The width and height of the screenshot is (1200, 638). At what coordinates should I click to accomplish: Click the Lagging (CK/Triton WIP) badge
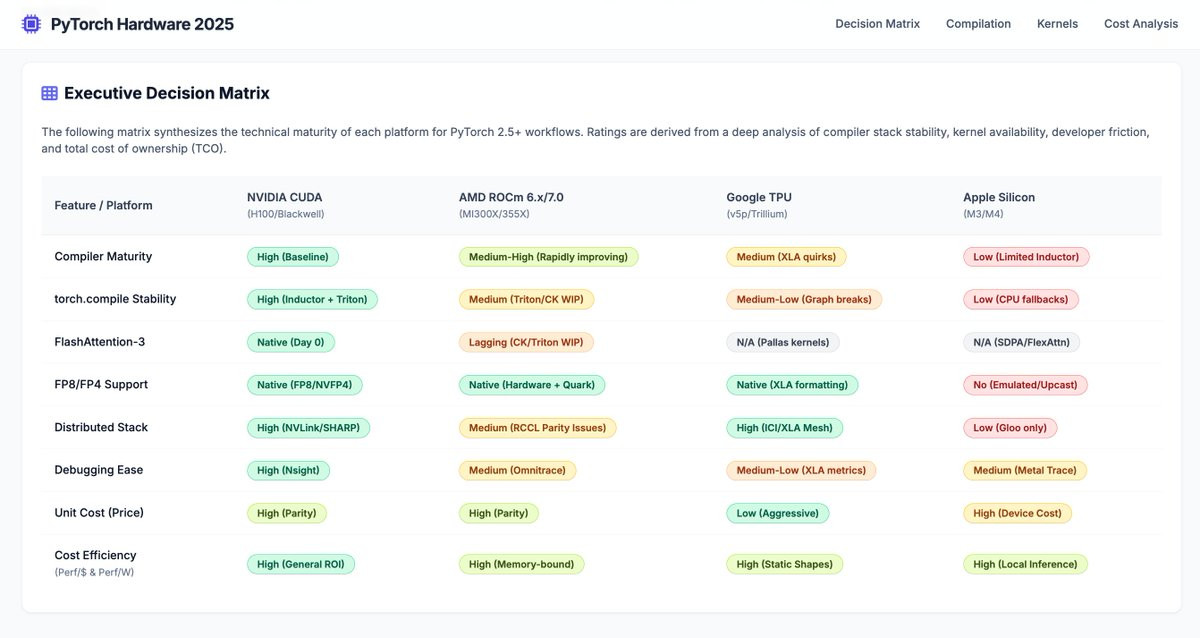pos(527,342)
